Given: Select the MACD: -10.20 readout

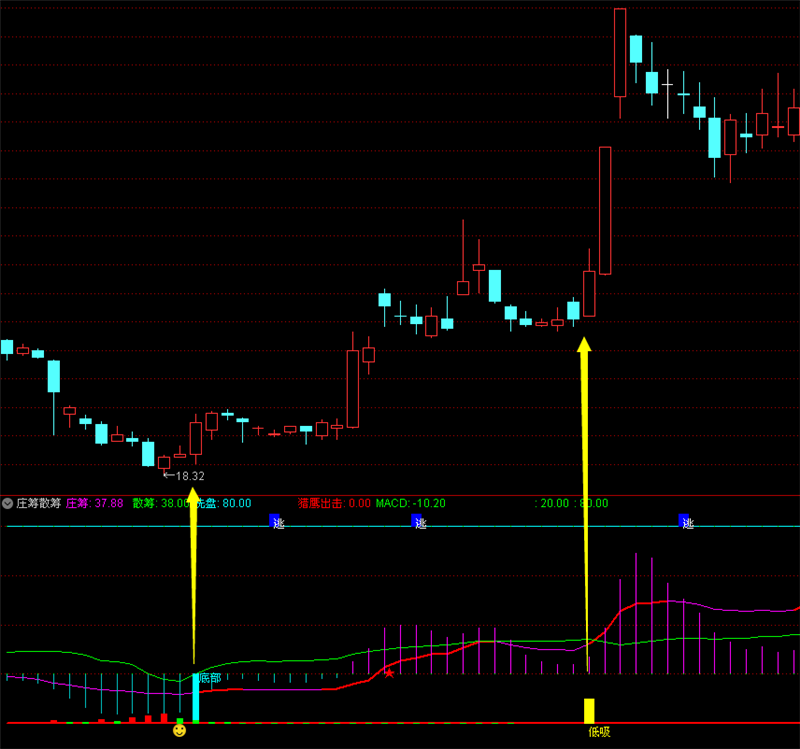Looking at the screenshot, I should [x=411, y=504].
